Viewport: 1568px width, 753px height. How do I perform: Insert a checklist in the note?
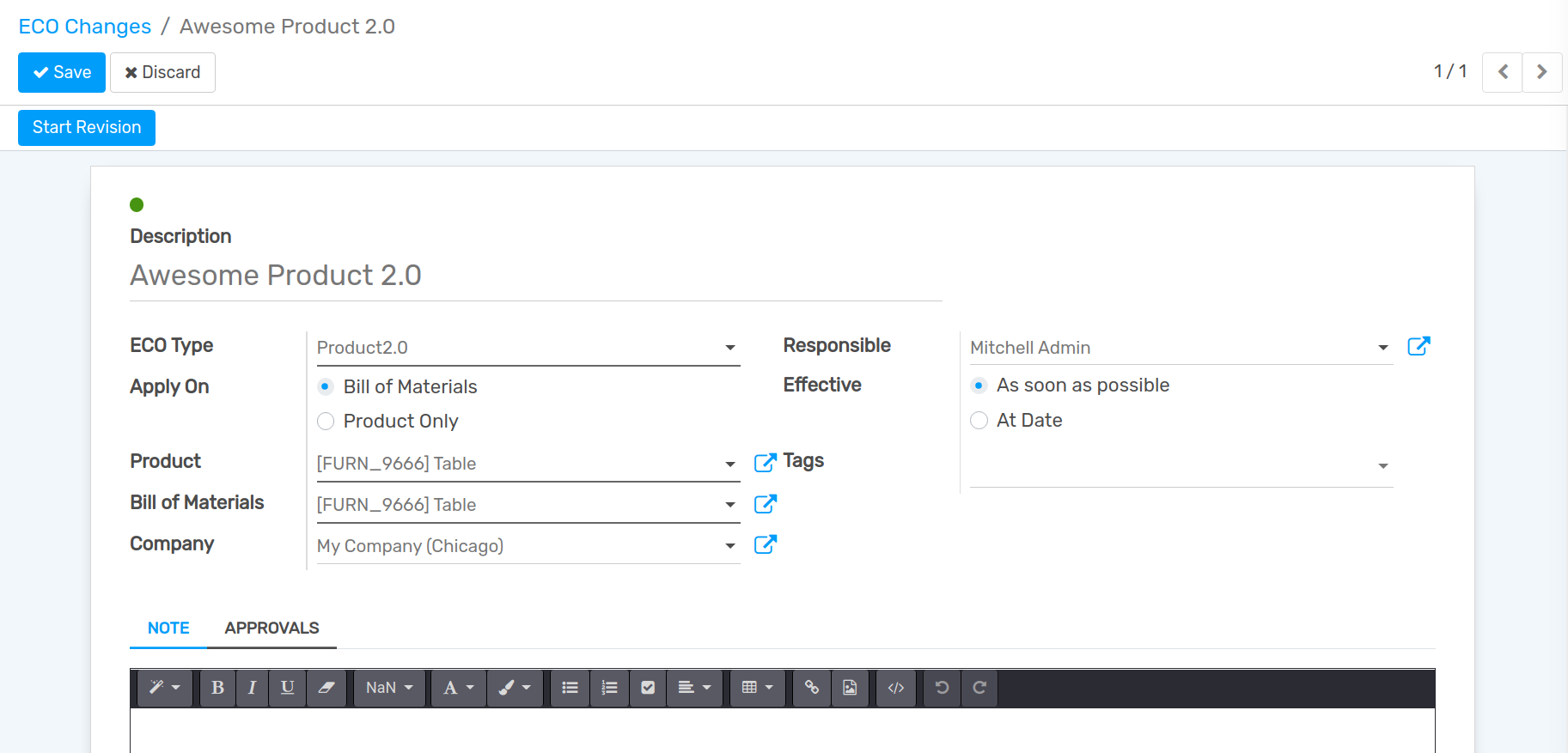click(648, 688)
